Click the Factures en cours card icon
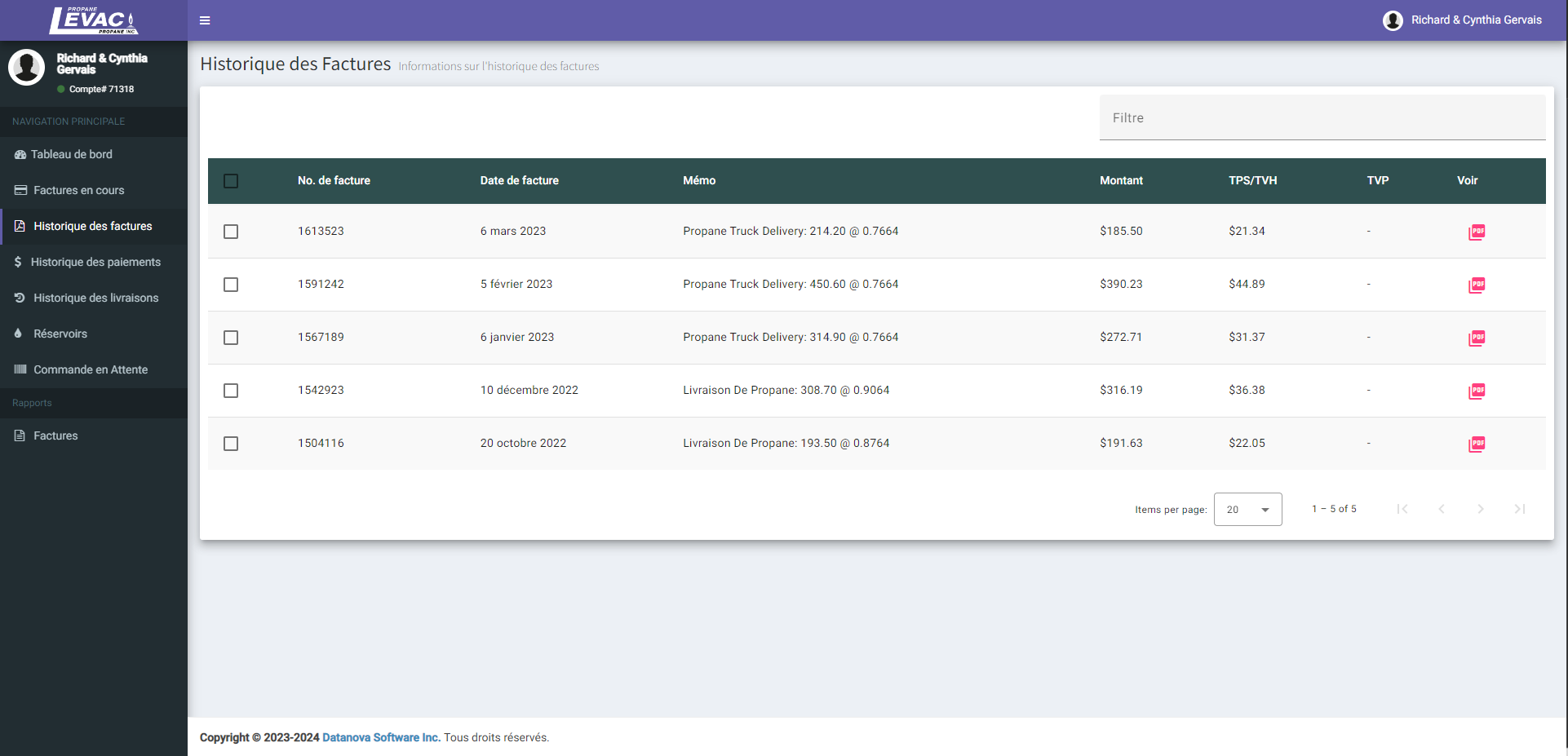Image resolution: width=1568 pixels, height=756 pixels. (x=20, y=190)
